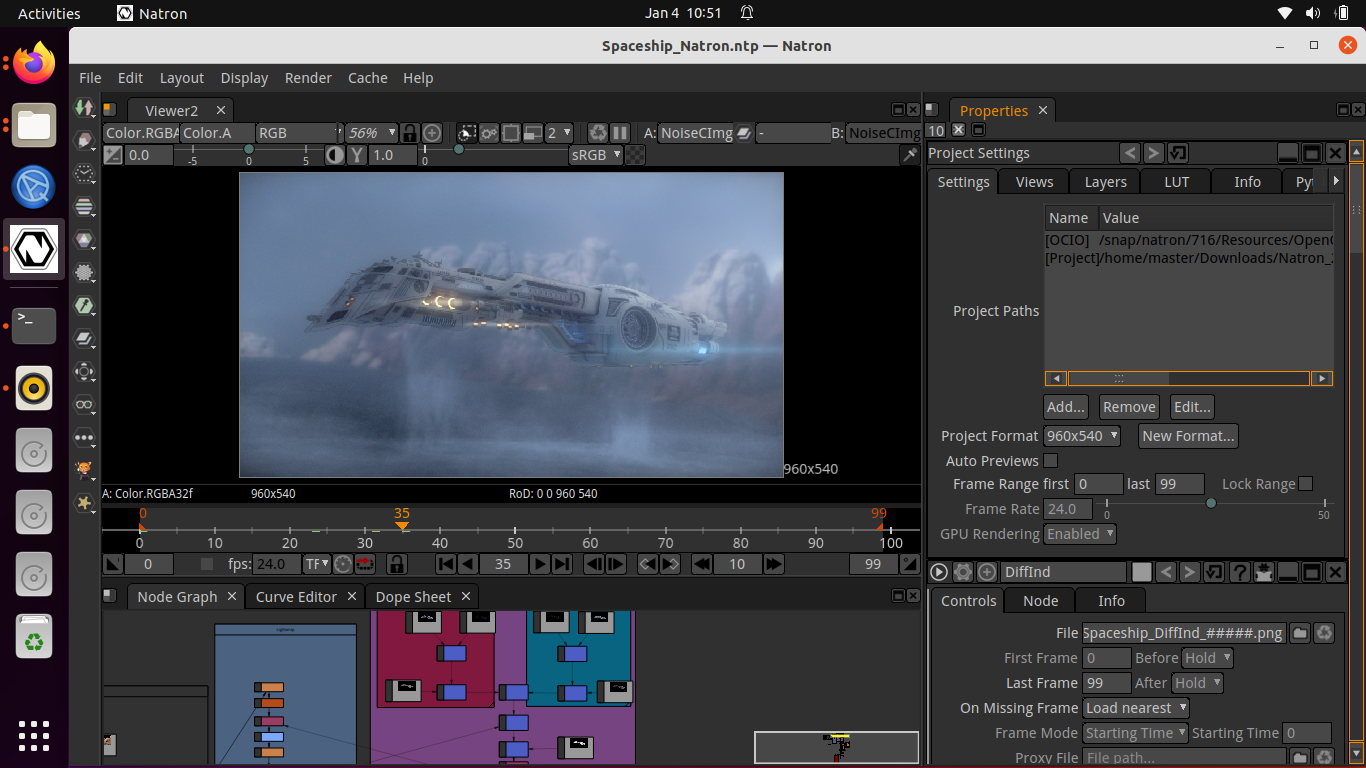This screenshot has width=1366, height=768.
Task: Click the color picker pin in viewer
Action: pyautogui.click(x=909, y=155)
